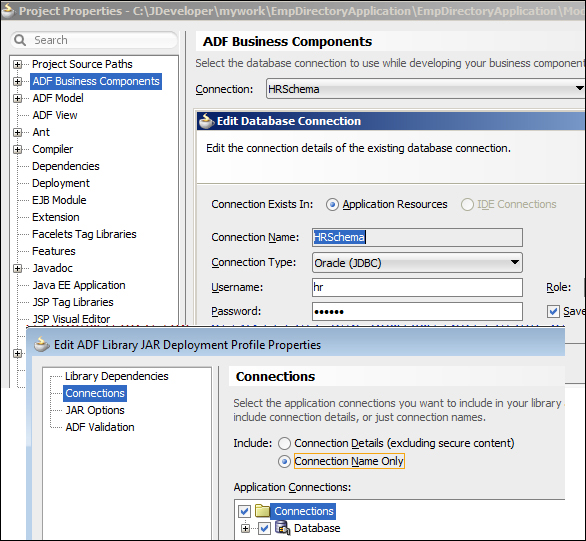Click the Username field containing hr
The image size is (586, 541).
pos(417,287)
